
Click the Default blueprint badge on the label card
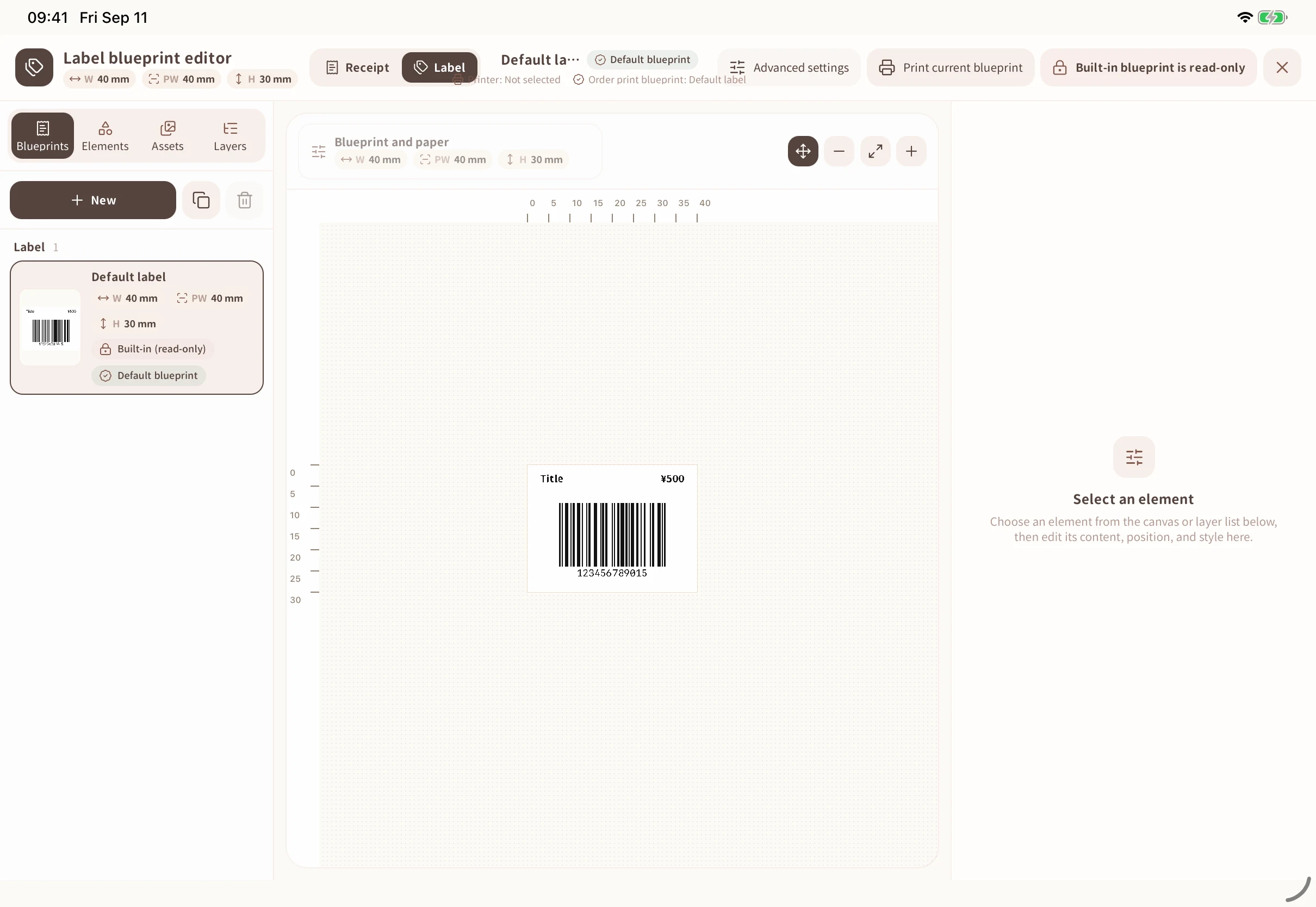pos(149,376)
